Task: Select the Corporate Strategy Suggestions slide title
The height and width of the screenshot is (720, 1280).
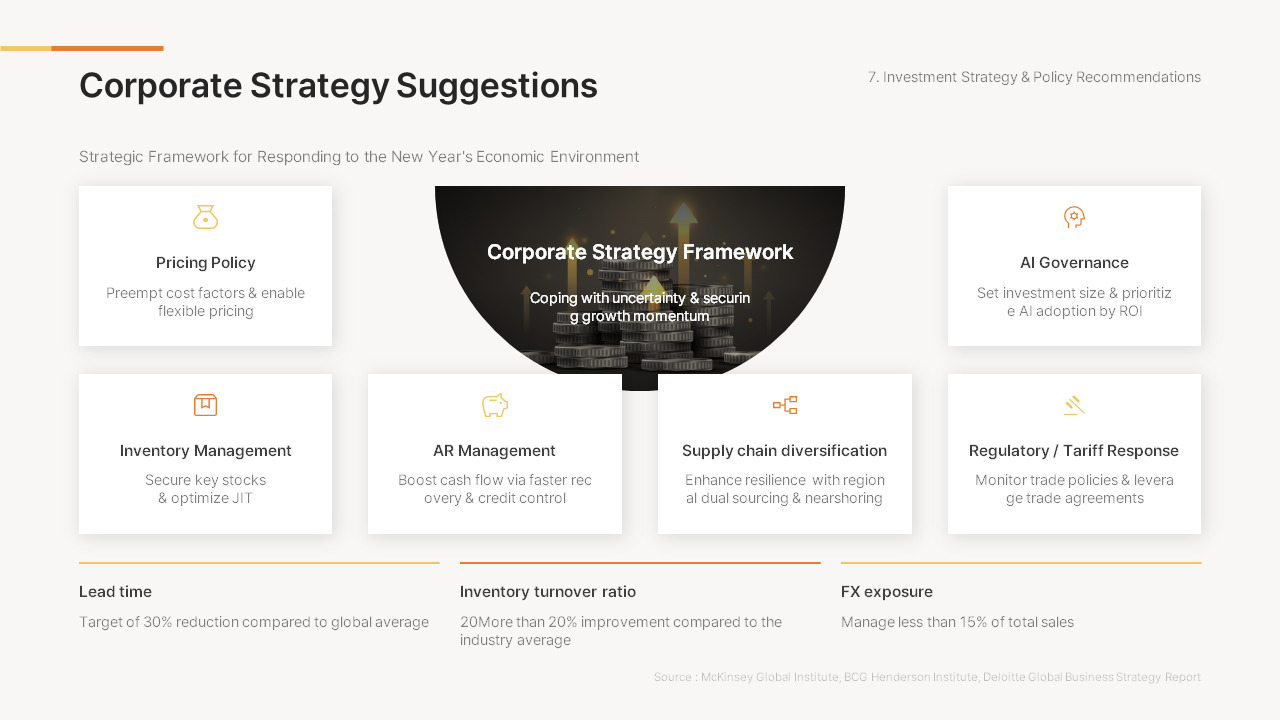Action: tap(338, 86)
